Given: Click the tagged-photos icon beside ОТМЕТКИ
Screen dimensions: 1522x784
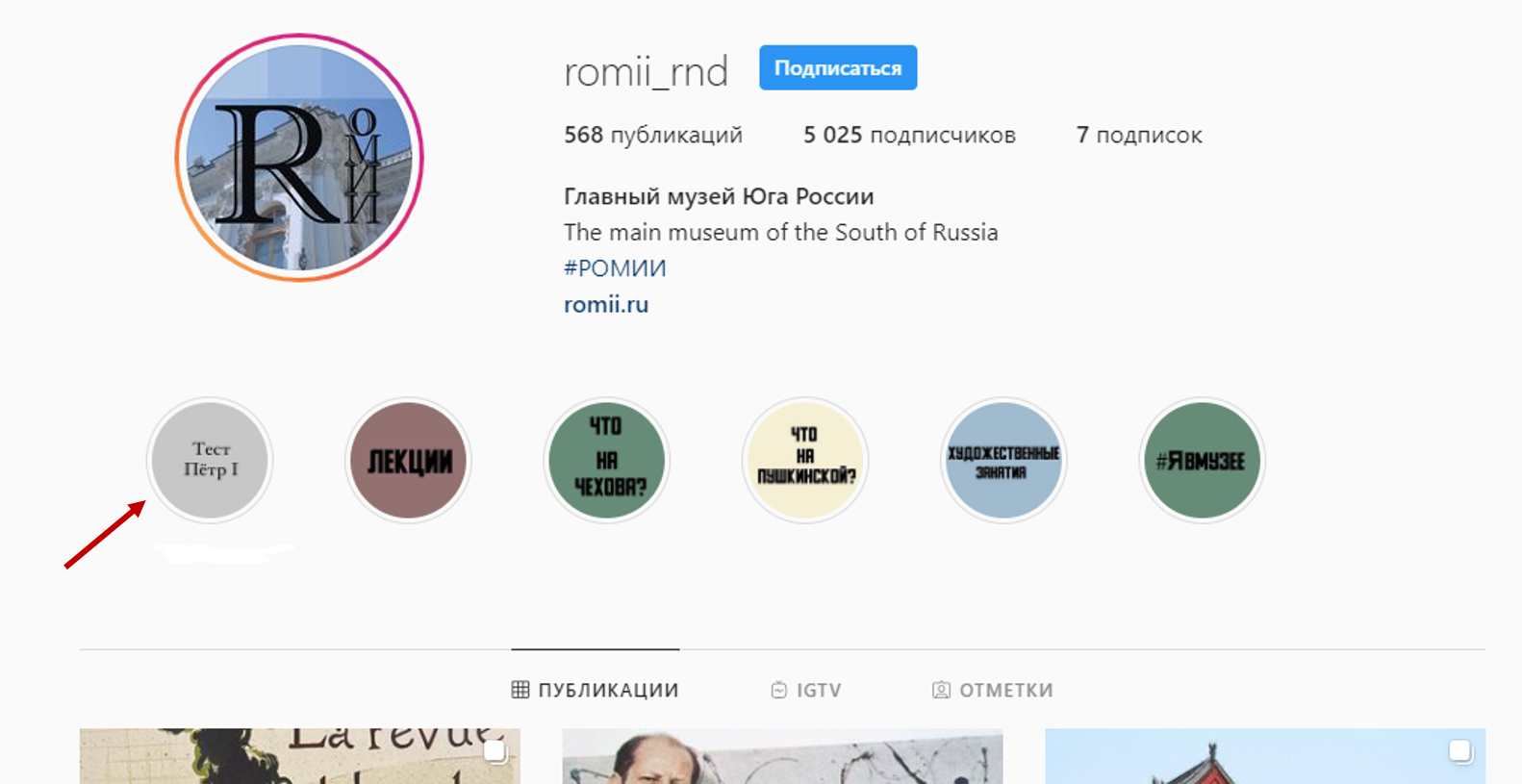Looking at the screenshot, I should coord(941,690).
